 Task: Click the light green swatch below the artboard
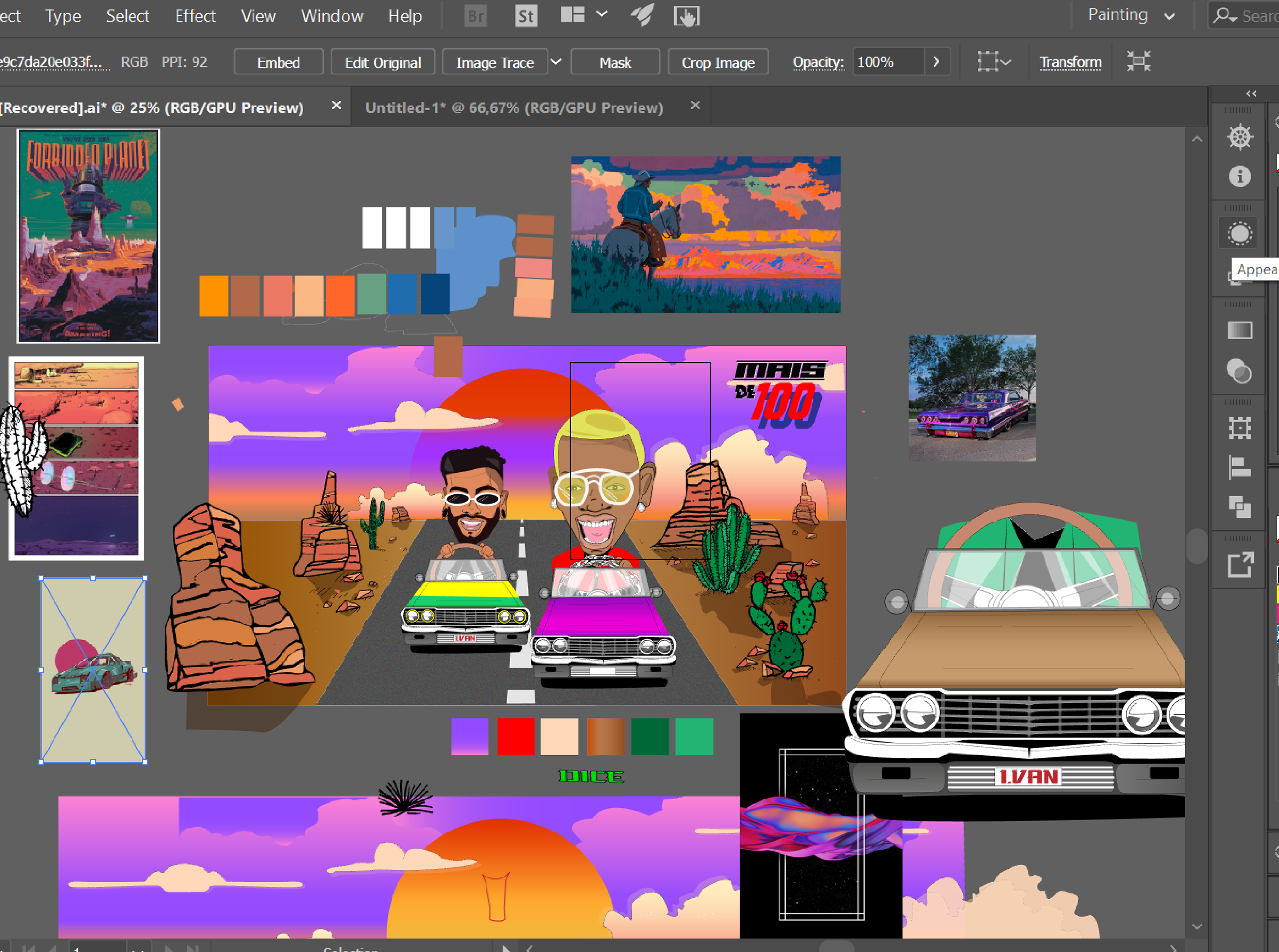point(694,736)
